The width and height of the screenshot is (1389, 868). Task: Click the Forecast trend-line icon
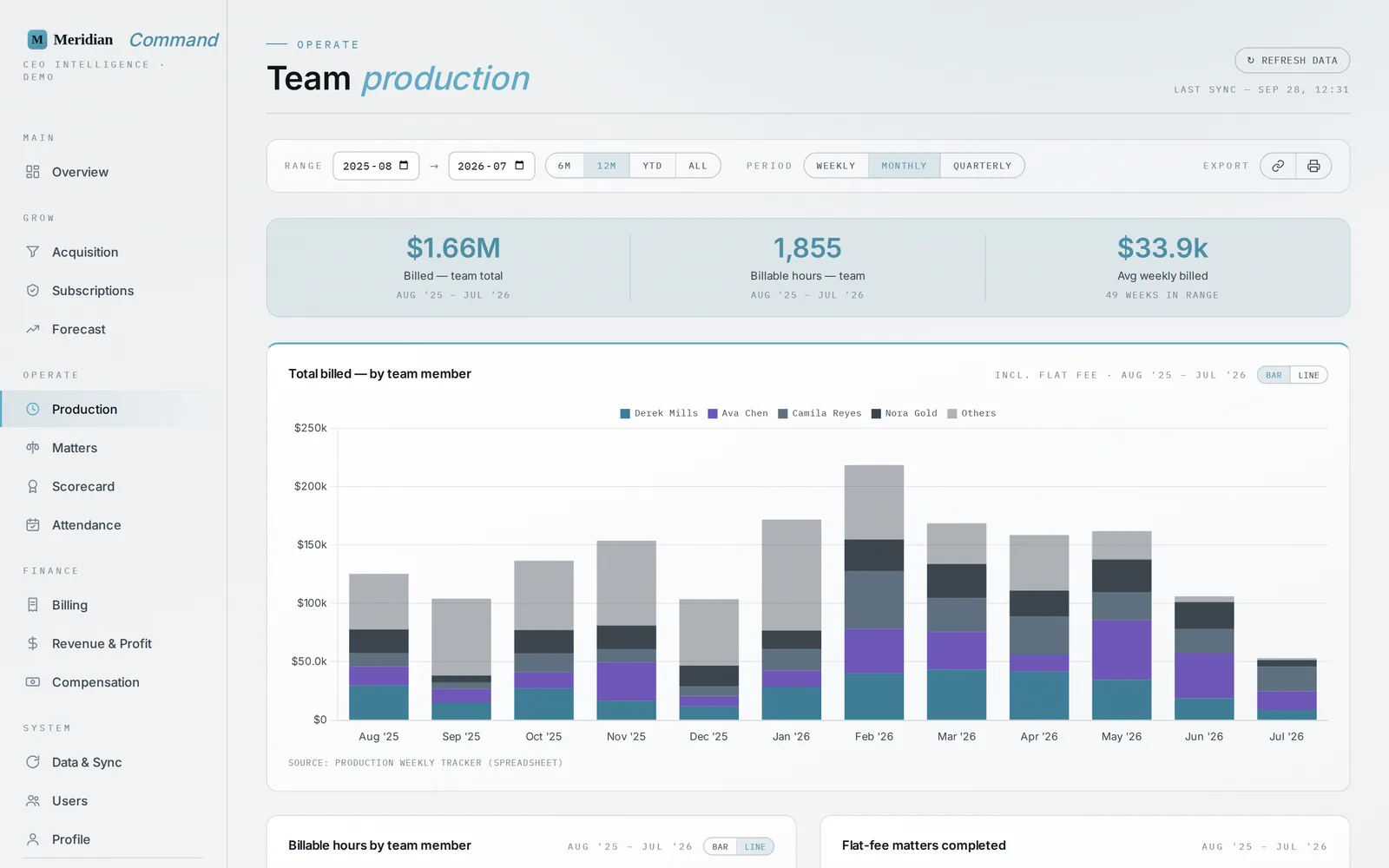pos(33,329)
